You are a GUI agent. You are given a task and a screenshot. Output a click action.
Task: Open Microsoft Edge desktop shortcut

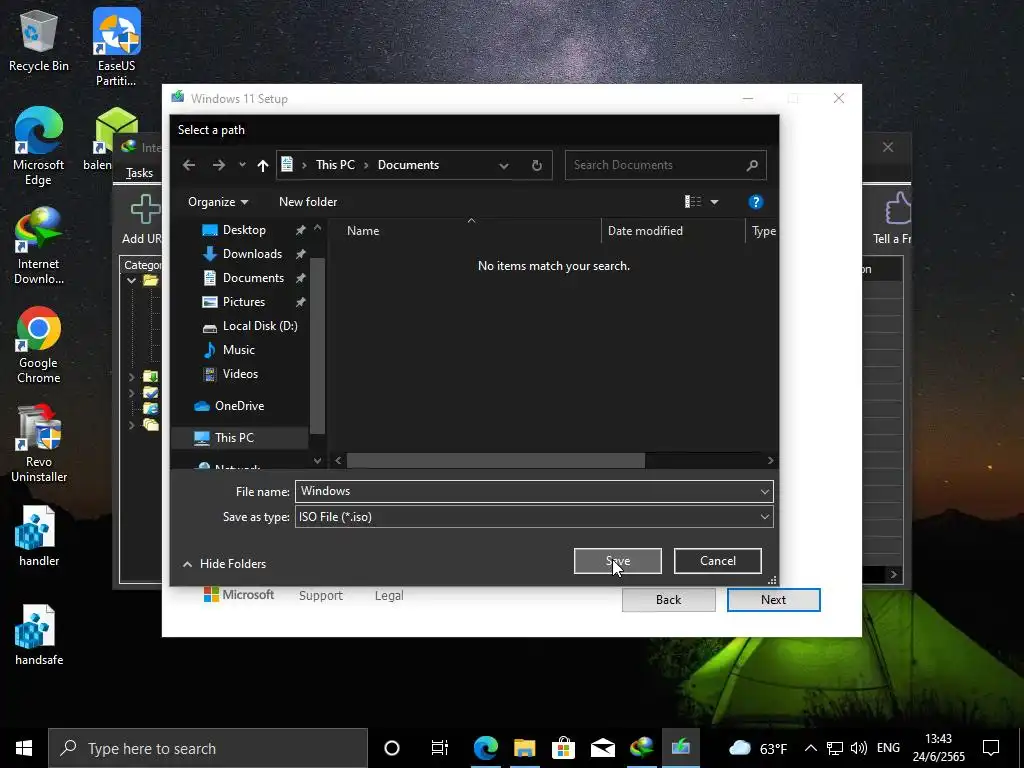click(x=39, y=146)
